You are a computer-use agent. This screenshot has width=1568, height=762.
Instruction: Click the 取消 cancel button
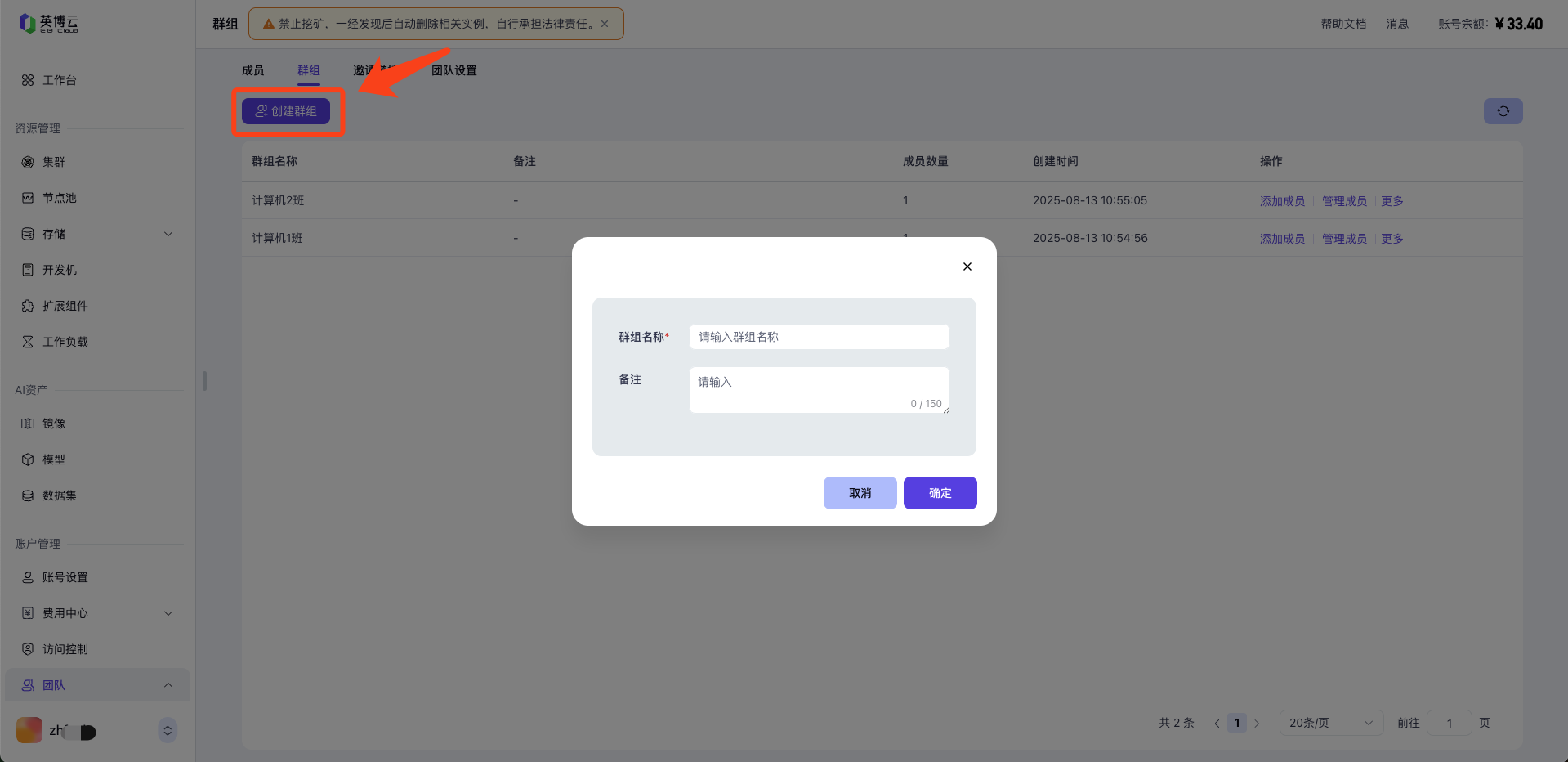(x=860, y=493)
